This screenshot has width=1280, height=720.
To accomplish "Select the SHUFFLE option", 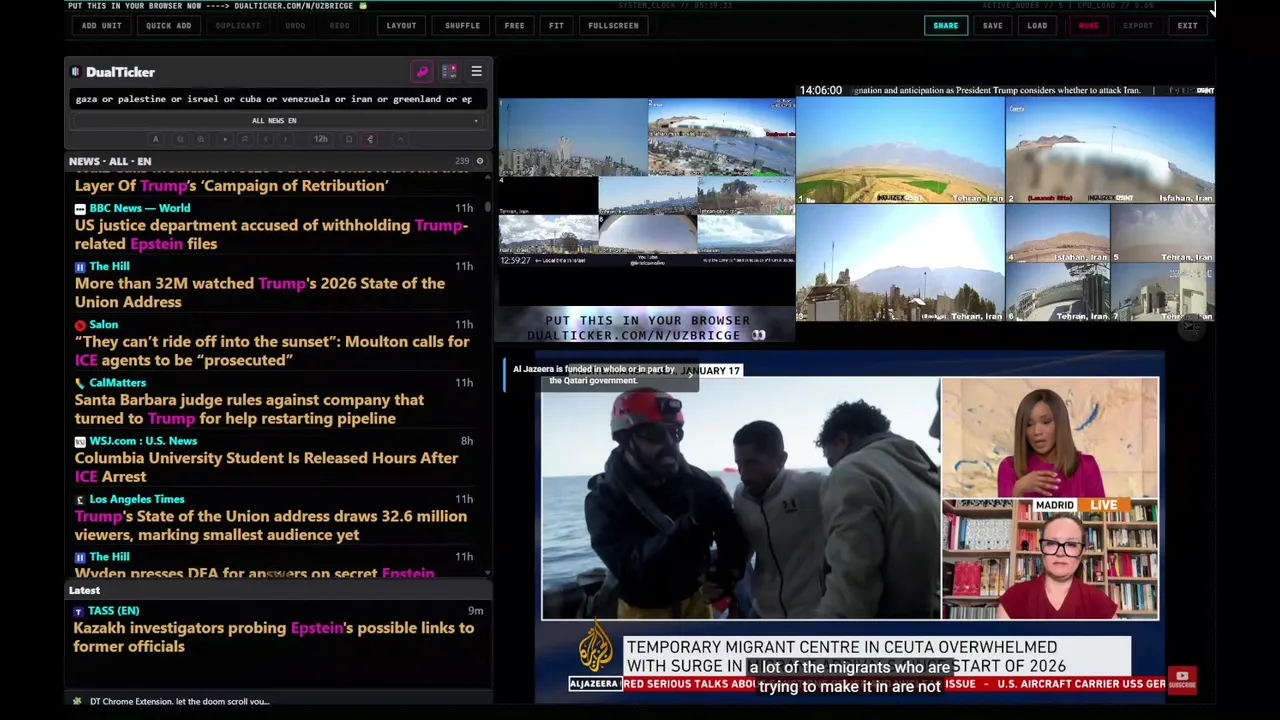I will click(x=462, y=26).
